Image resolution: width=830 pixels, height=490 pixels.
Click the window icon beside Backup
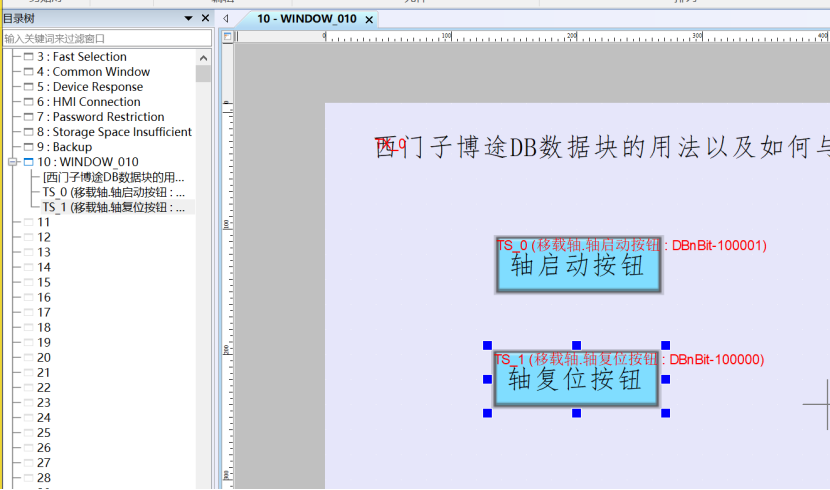(29, 147)
